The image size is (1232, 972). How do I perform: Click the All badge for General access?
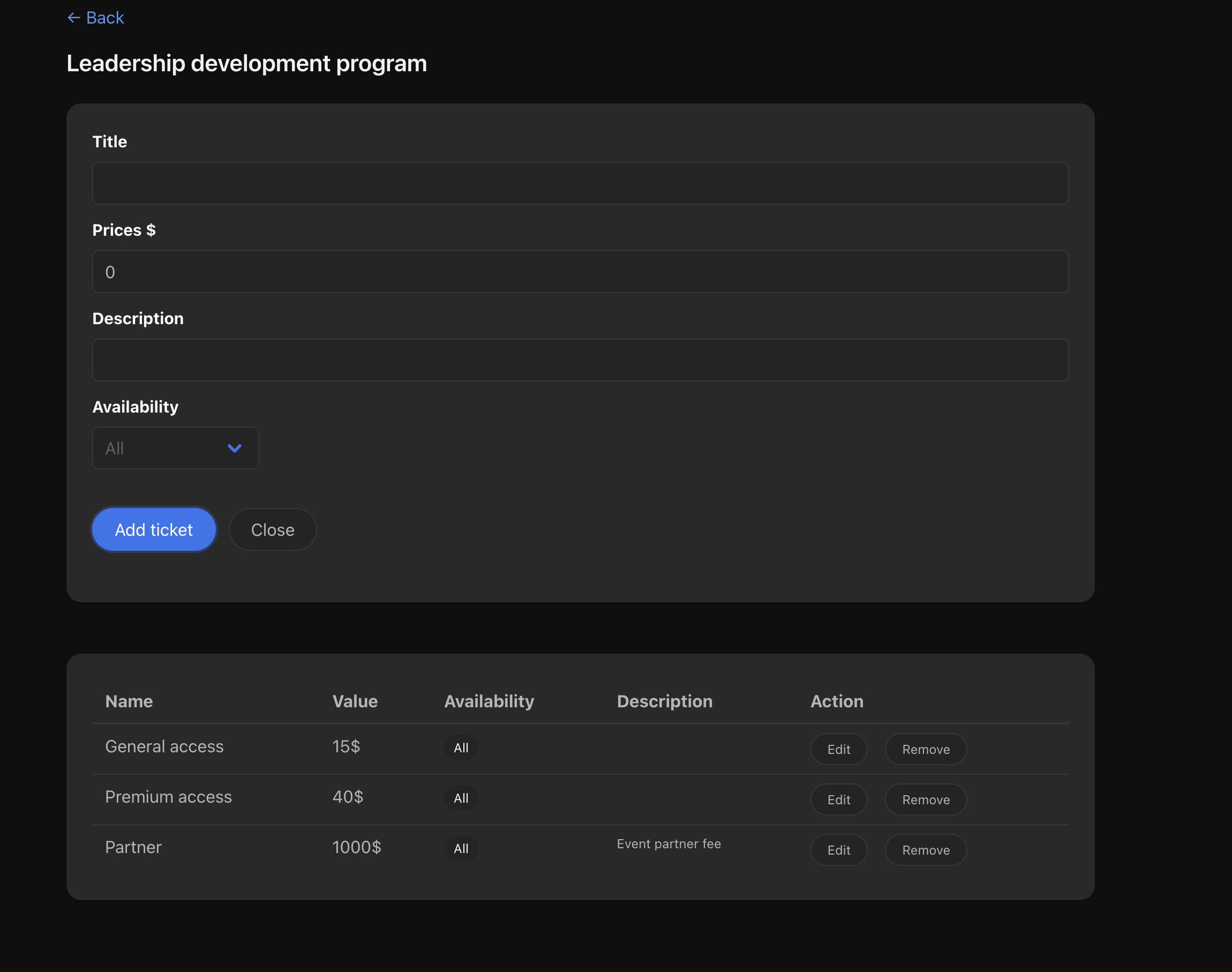461,748
